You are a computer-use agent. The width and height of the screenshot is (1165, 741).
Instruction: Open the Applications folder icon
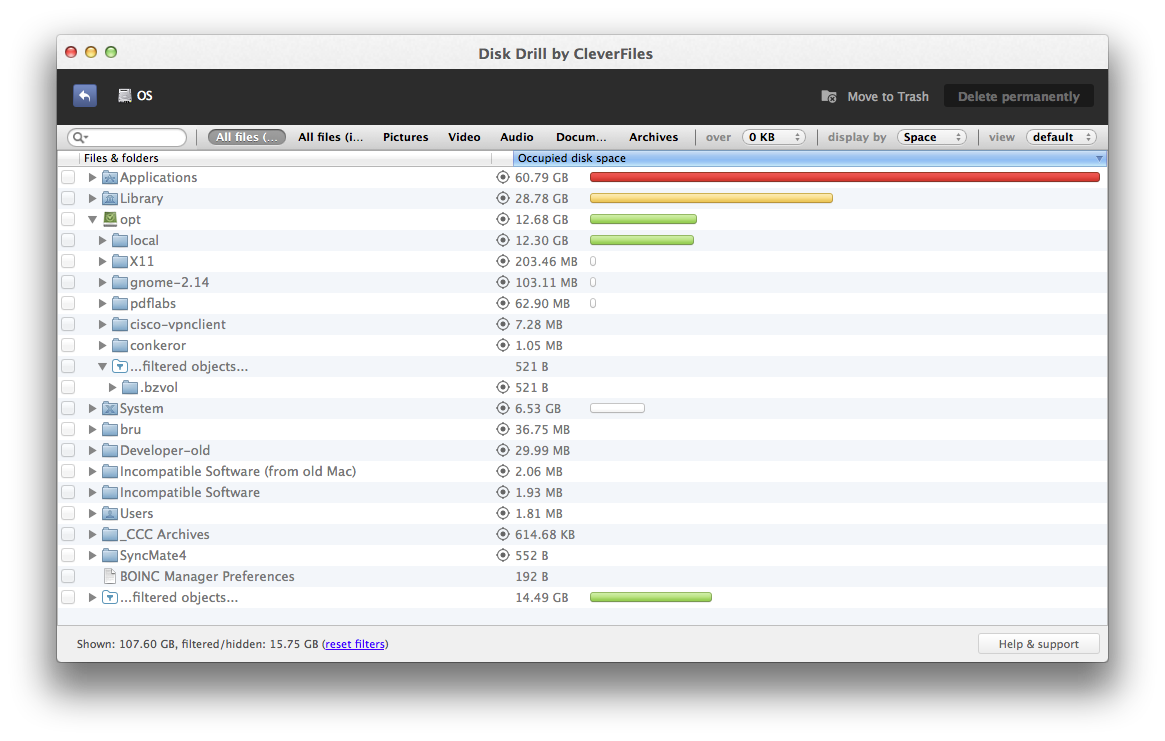[110, 177]
